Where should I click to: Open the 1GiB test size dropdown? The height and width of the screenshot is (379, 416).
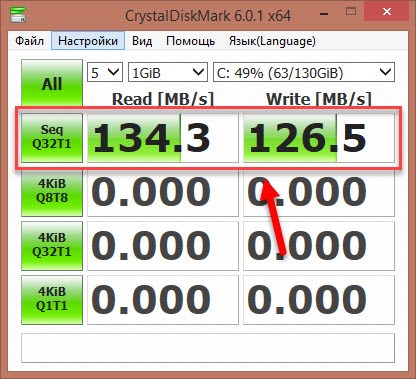point(168,72)
